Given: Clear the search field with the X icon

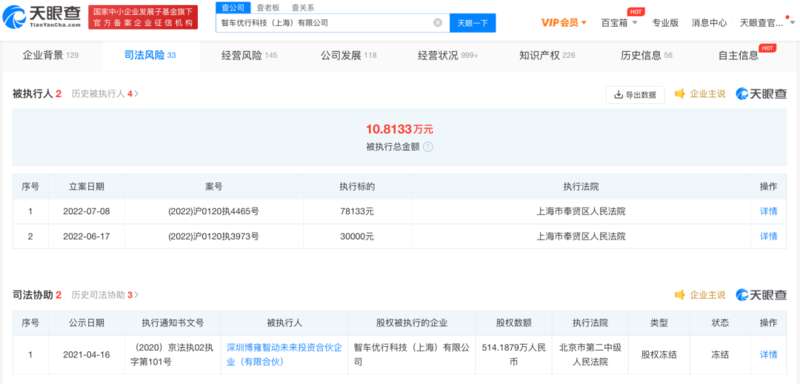Looking at the screenshot, I should pyautogui.click(x=437, y=23).
